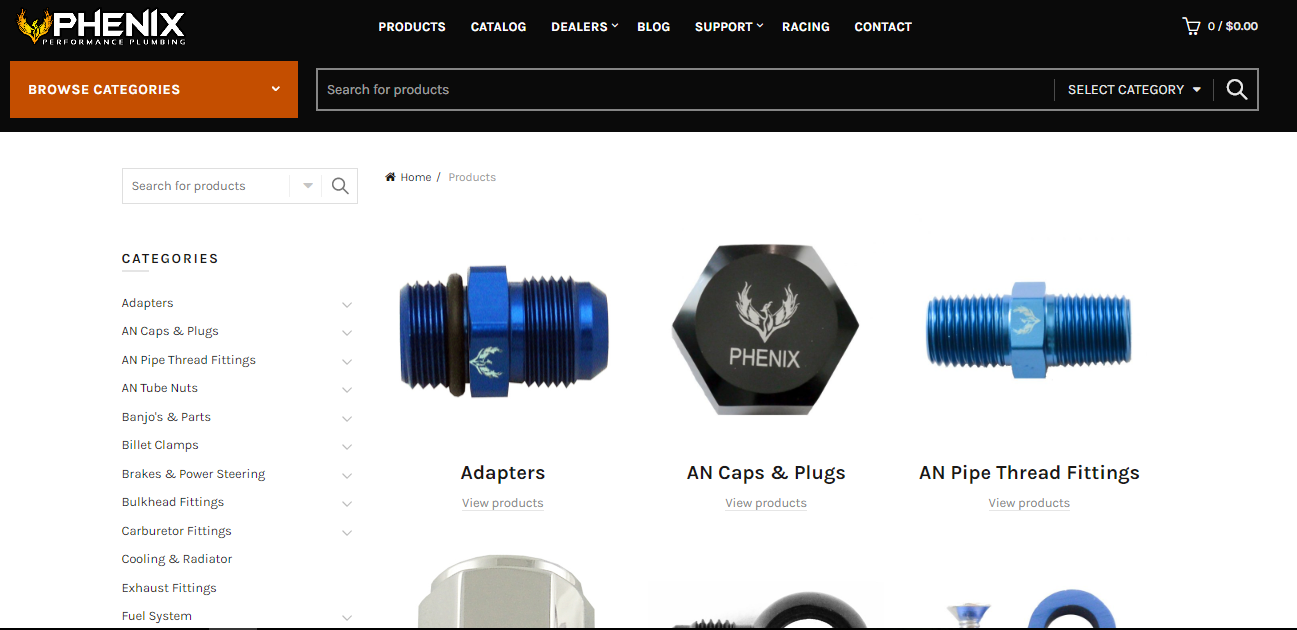
Task: Open the sidebar search category arrow
Action: click(x=307, y=186)
